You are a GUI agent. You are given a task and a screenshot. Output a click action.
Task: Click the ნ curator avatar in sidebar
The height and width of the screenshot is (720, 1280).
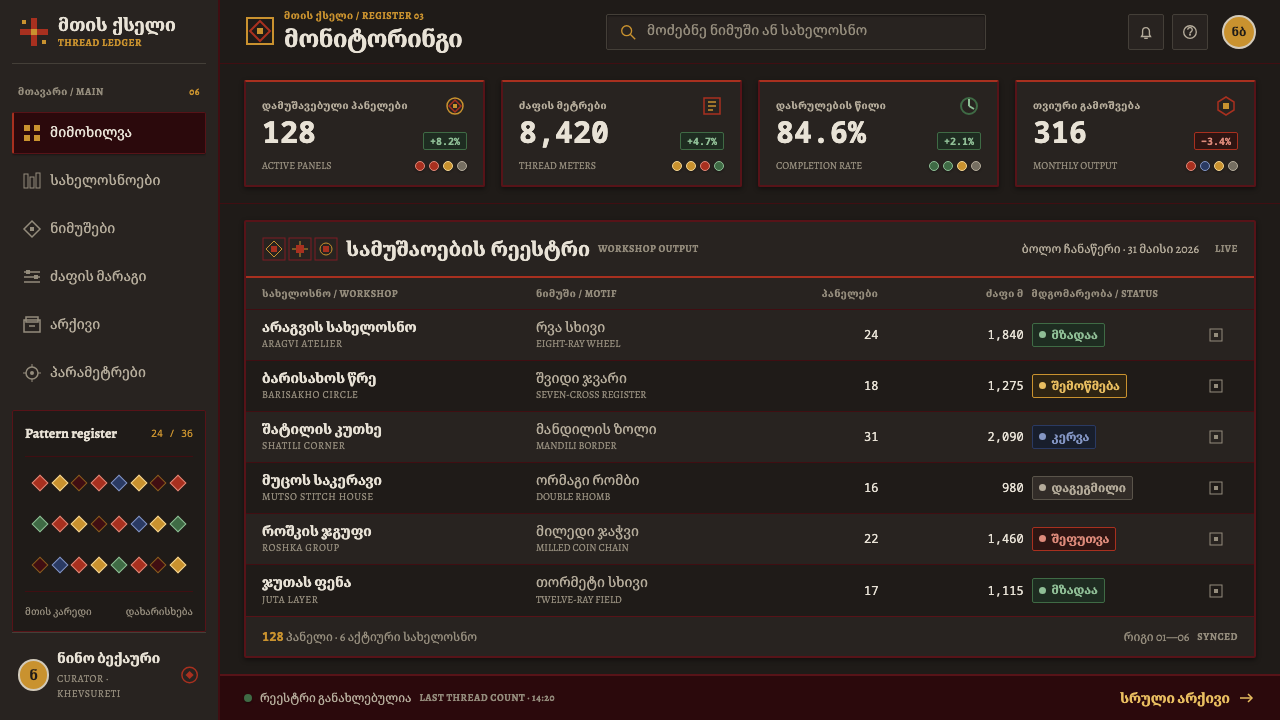click(34, 675)
